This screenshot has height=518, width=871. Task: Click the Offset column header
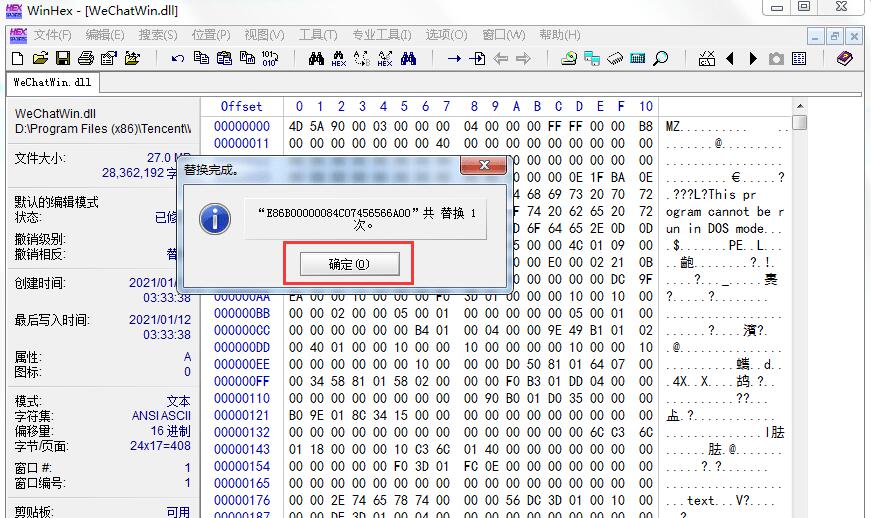(x=242, y=106)
